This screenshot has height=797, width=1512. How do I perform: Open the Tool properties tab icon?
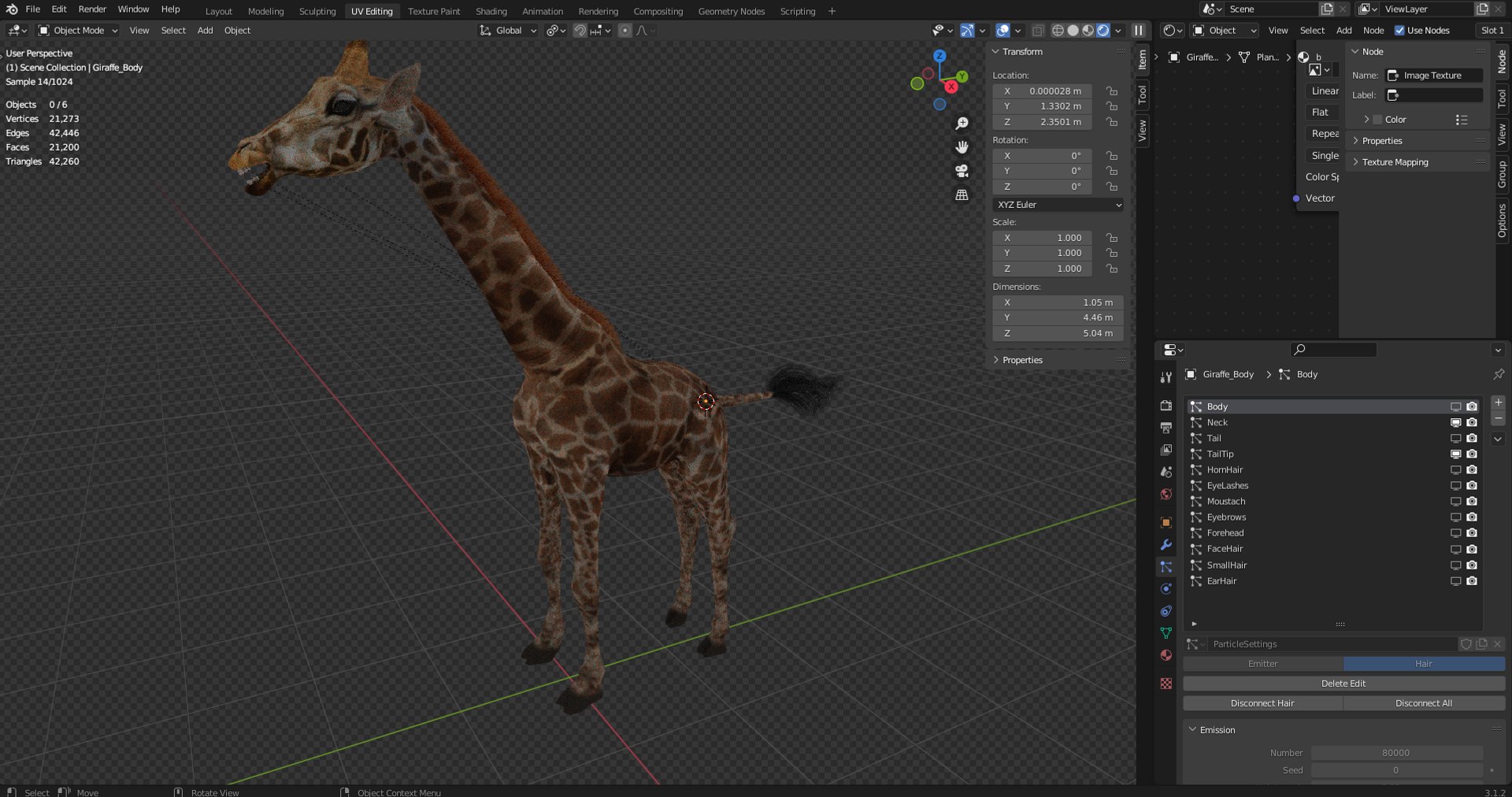click(x=1166, y=377)
